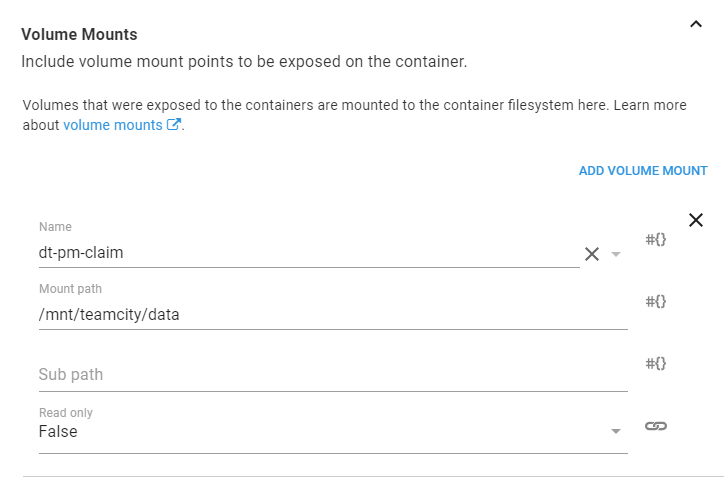
Task: Expand the Read only dropdown arrow
Action: (x=614, y=432)
